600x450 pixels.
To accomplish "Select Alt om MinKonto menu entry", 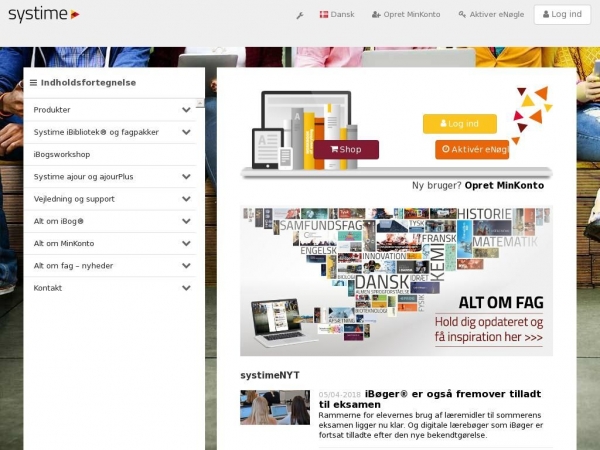I will pos(110,243).
